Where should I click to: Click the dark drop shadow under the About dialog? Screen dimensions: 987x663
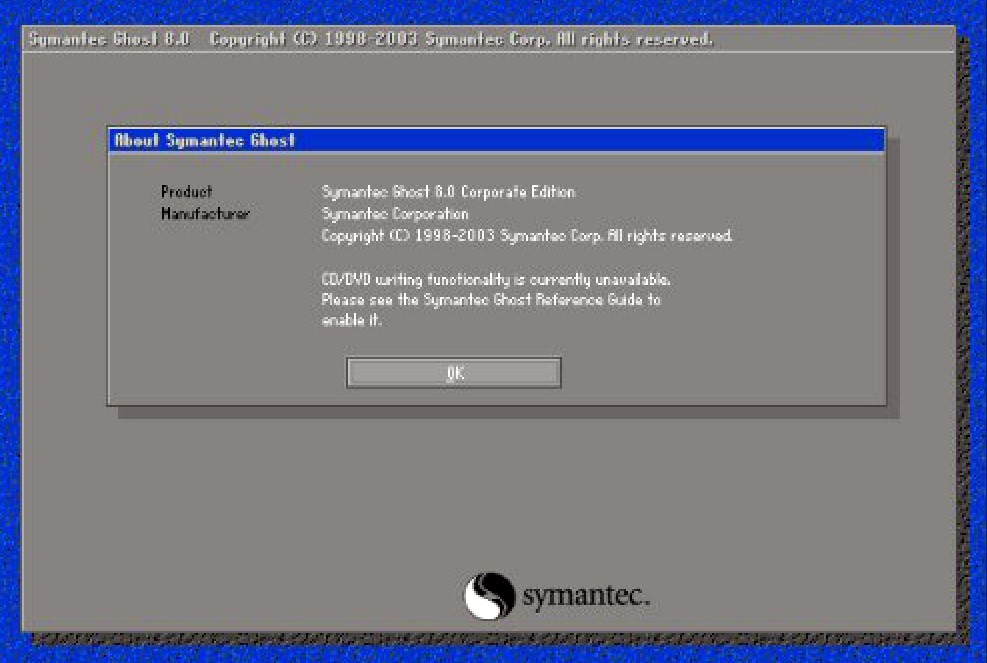[500, 412]
